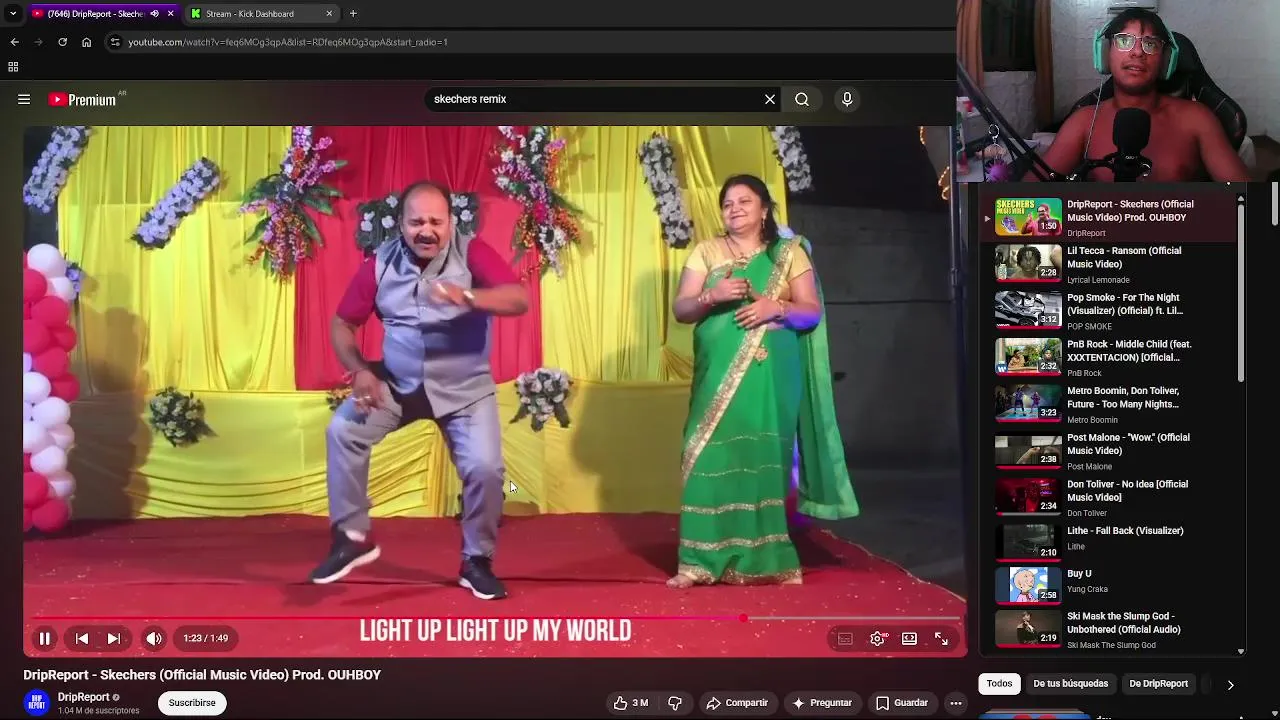Play Pop Smoke - For The Night

pyautogui.click(x=1110, y=311)
